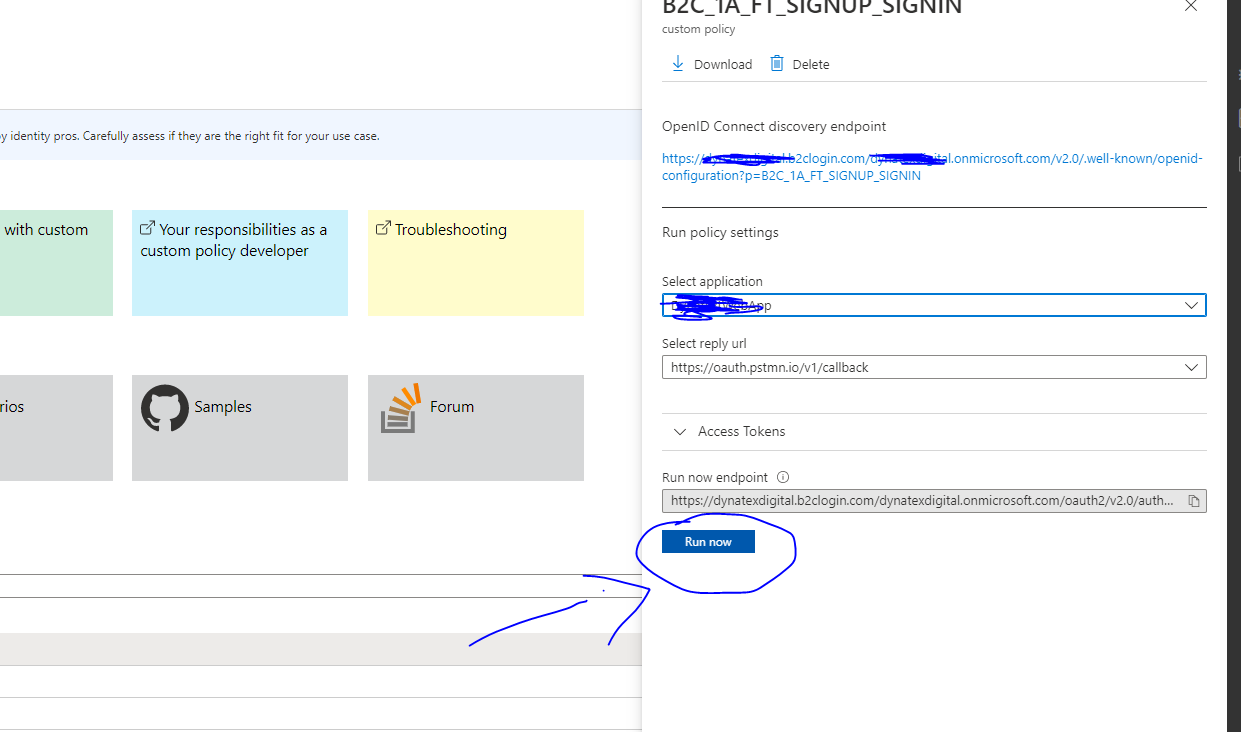Click the Download arrow icon
Viewport: 1241px width, 732px height.
(677, 64)
